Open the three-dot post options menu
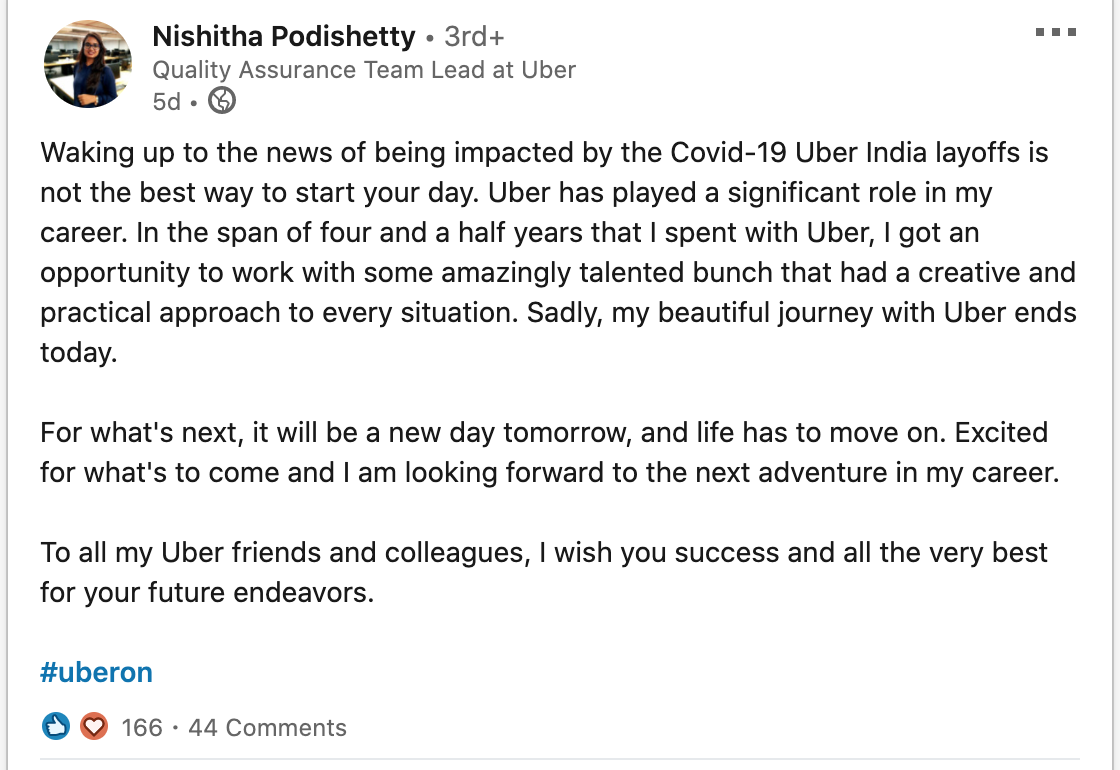 tap(1056, 32)
